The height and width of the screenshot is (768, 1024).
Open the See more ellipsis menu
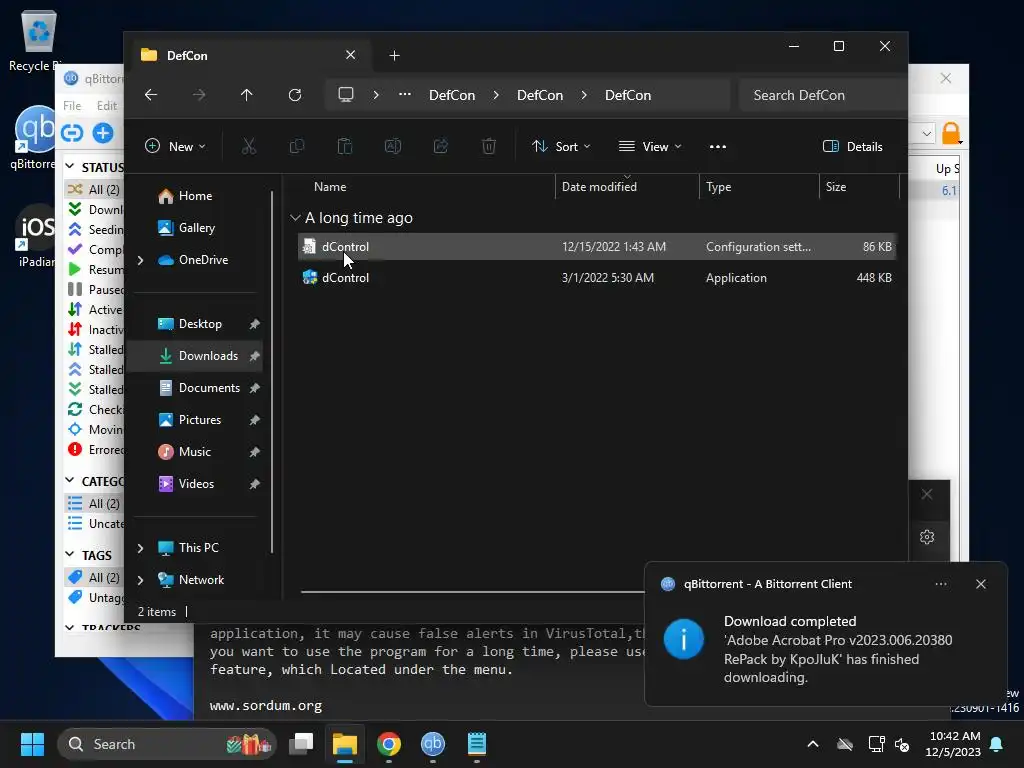[718, 146]
